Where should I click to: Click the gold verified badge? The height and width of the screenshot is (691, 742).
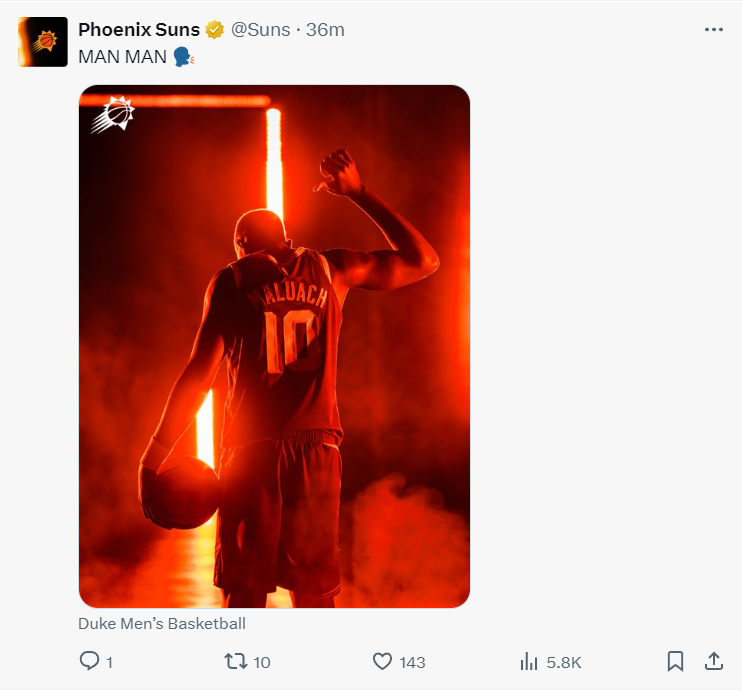click(214, 30)
